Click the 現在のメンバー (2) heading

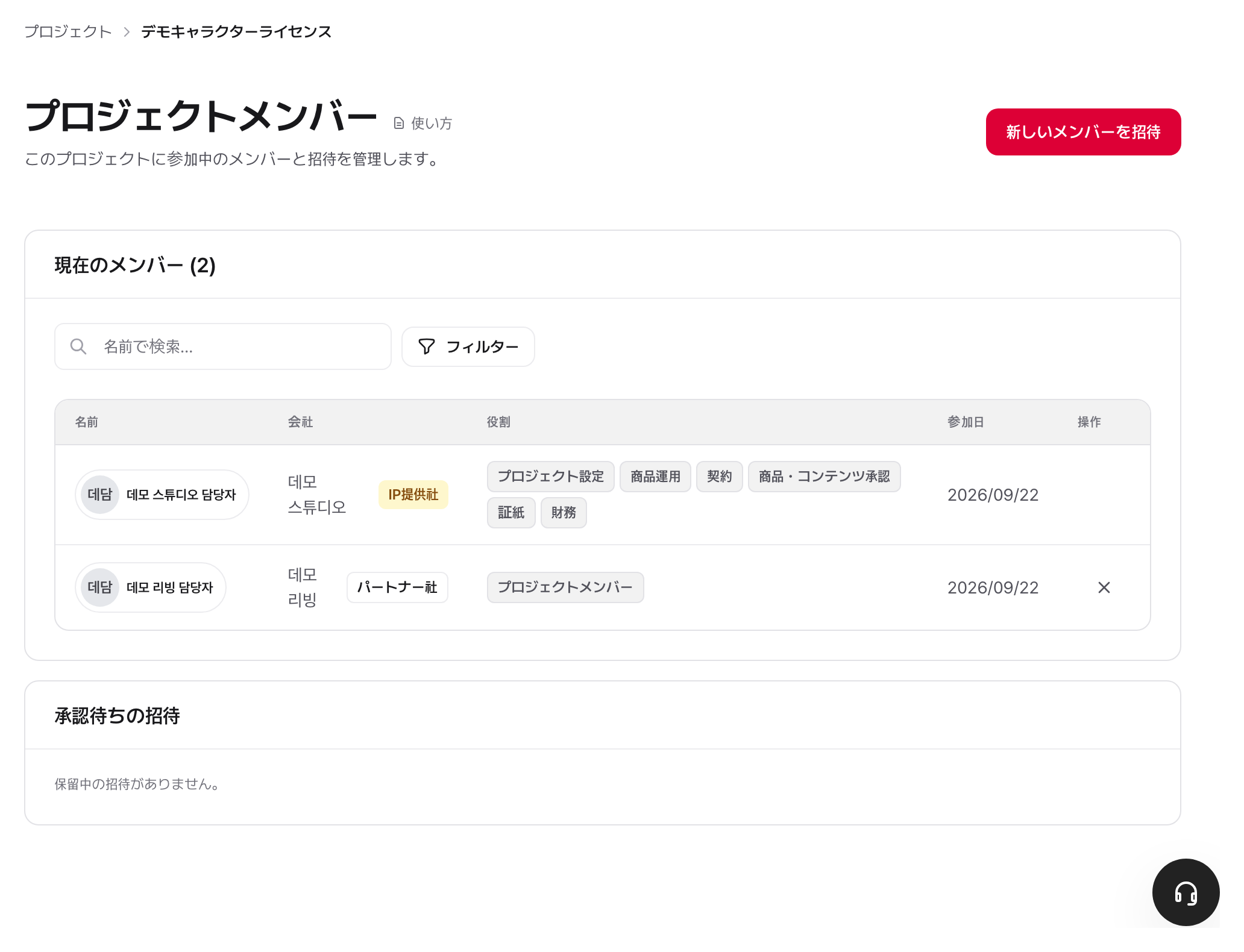pos(135,265)
